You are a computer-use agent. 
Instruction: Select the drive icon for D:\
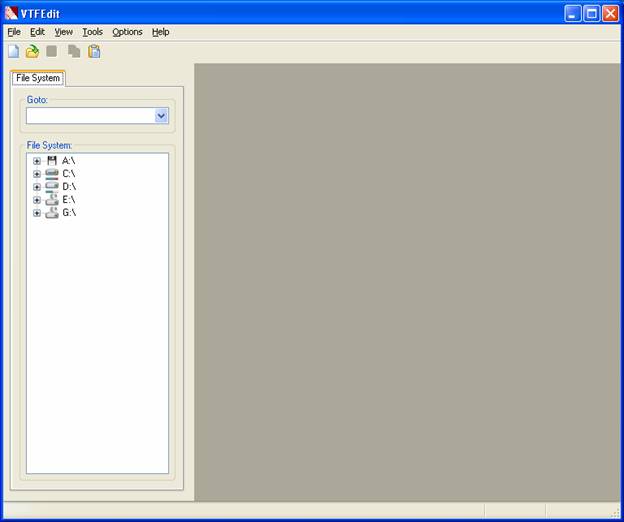click(52, 187)
